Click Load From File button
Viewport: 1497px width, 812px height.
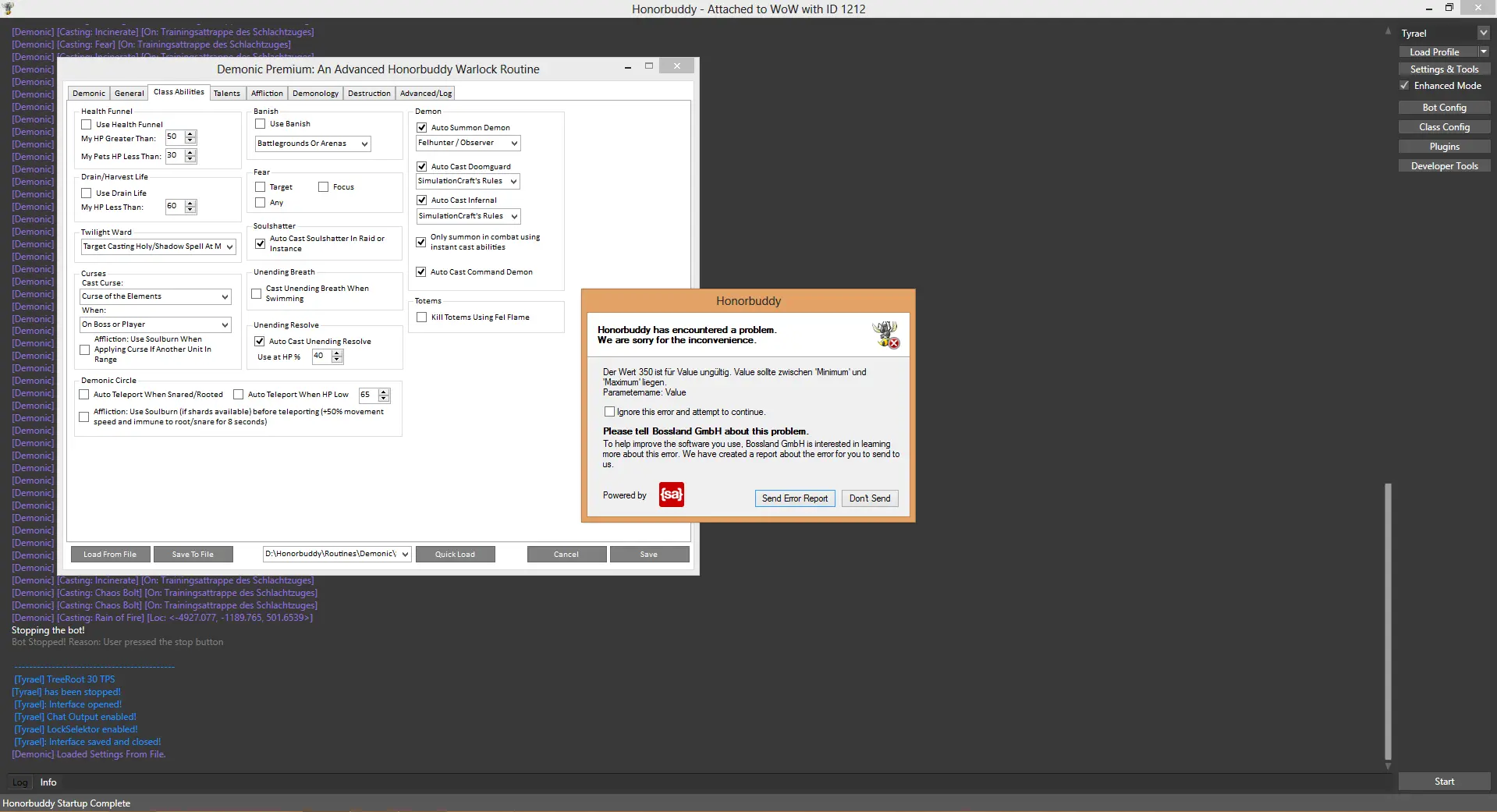point(110,555)
